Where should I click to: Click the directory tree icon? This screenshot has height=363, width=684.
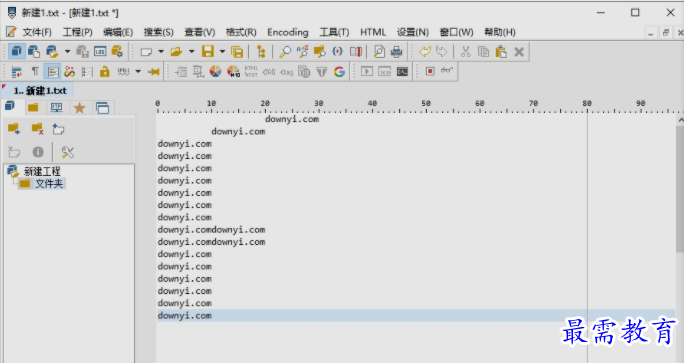(x=261, y=51)
